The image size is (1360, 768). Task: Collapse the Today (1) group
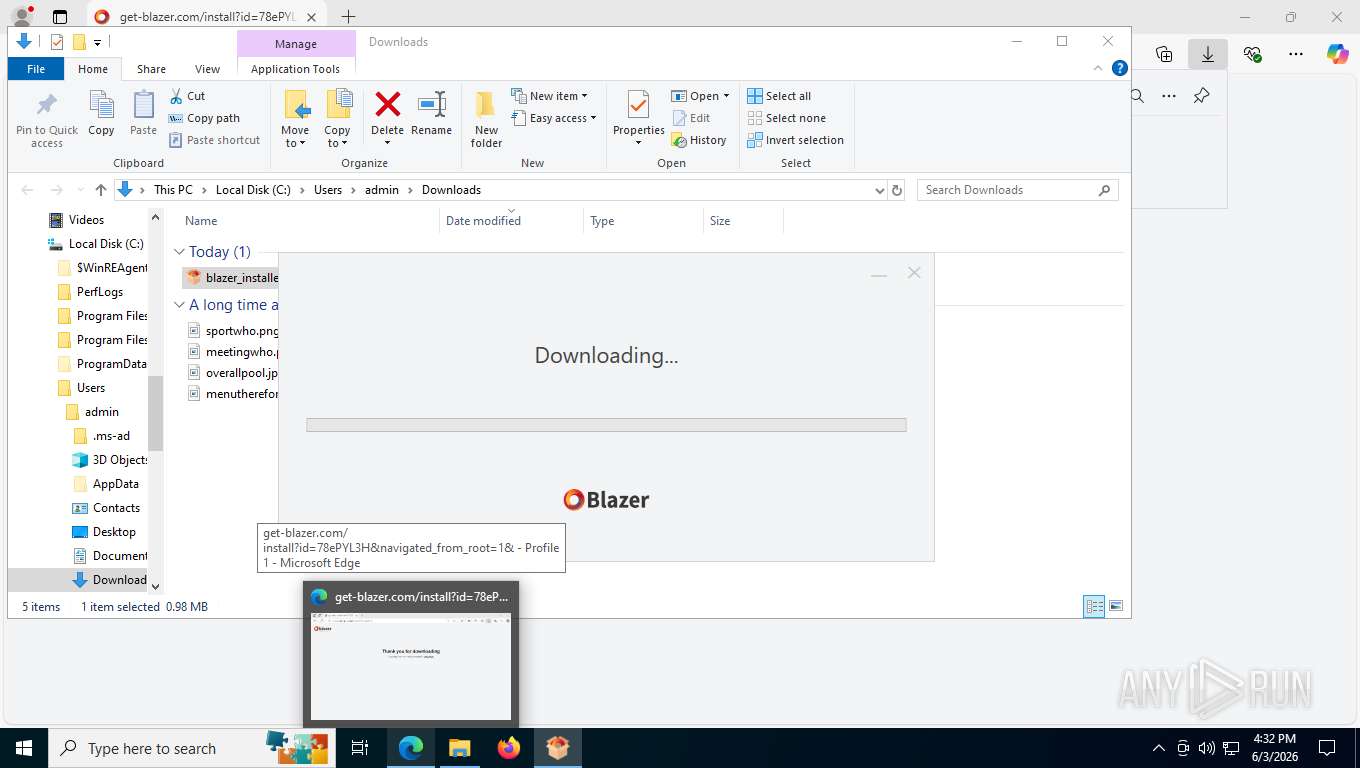tap(179, 252)
